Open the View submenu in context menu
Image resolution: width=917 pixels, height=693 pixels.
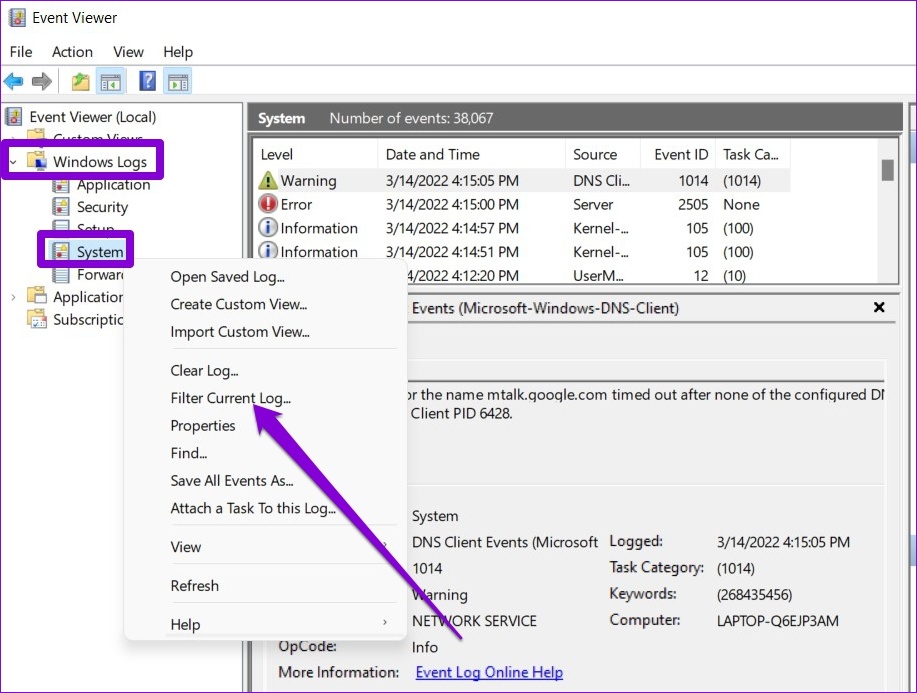point(186,547)
